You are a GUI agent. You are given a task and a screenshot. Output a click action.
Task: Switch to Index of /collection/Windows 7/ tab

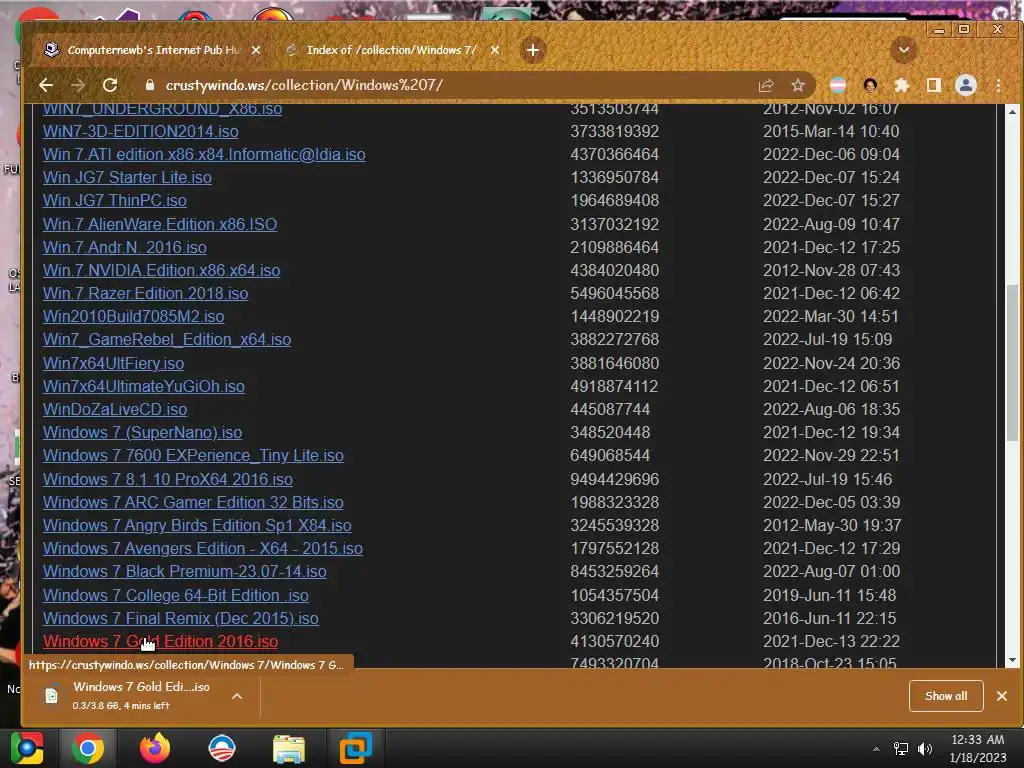391,50
